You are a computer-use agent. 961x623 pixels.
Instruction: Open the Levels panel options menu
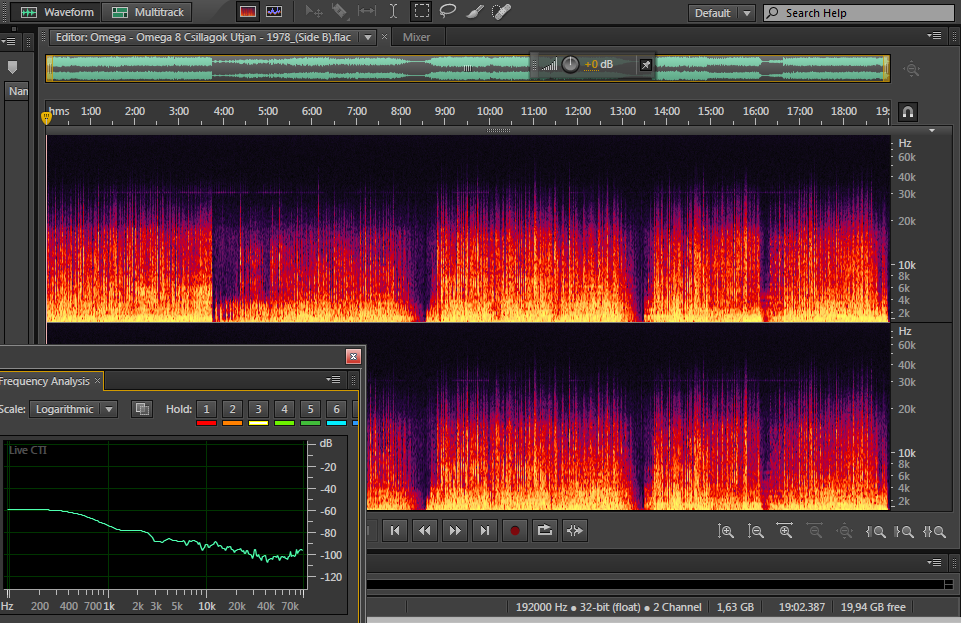coord(934,562)
